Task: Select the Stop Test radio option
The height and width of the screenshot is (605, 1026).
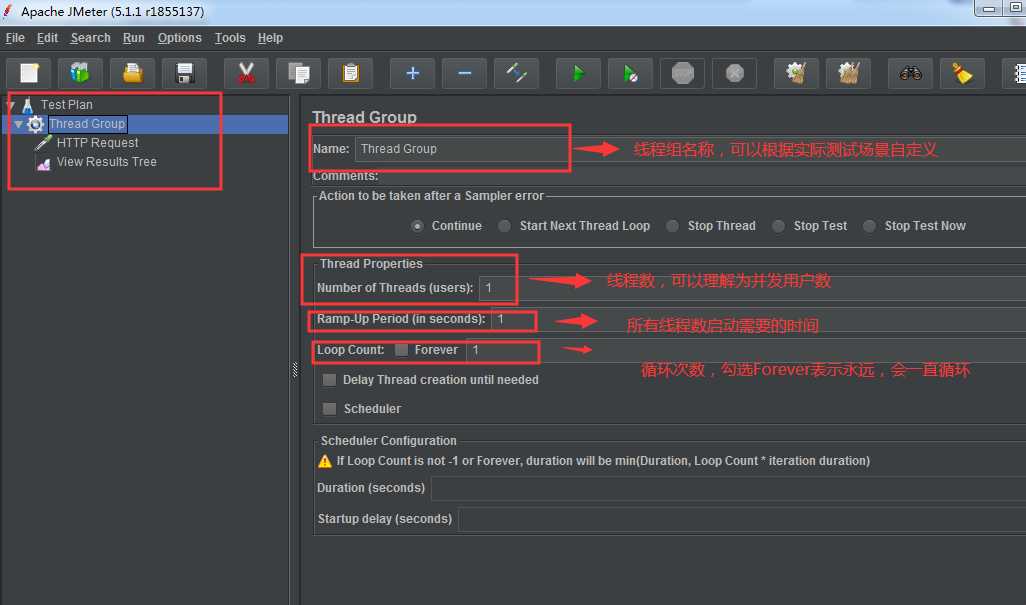Action: (778, 226)
